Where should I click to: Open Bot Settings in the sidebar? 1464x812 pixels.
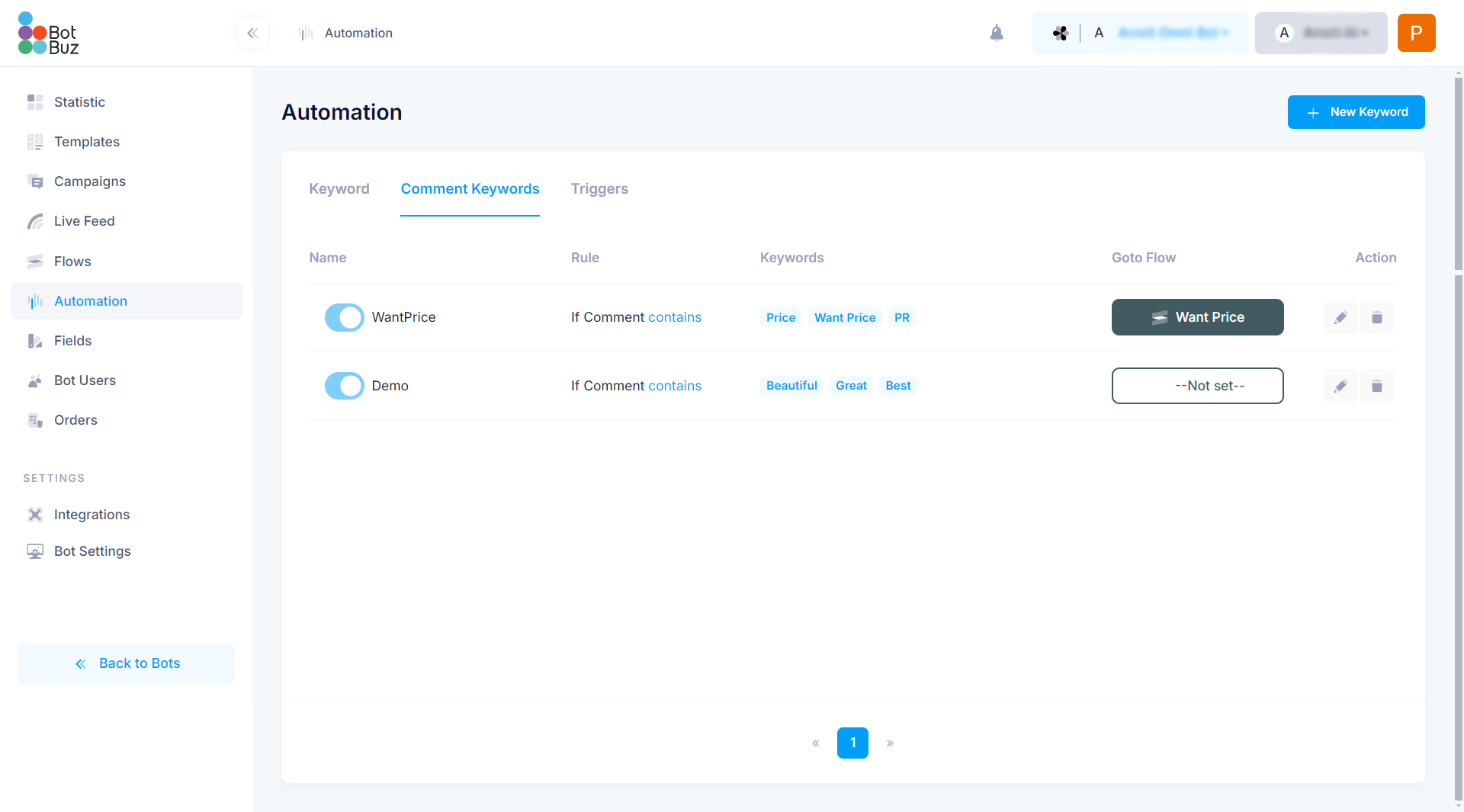(127, 551)
